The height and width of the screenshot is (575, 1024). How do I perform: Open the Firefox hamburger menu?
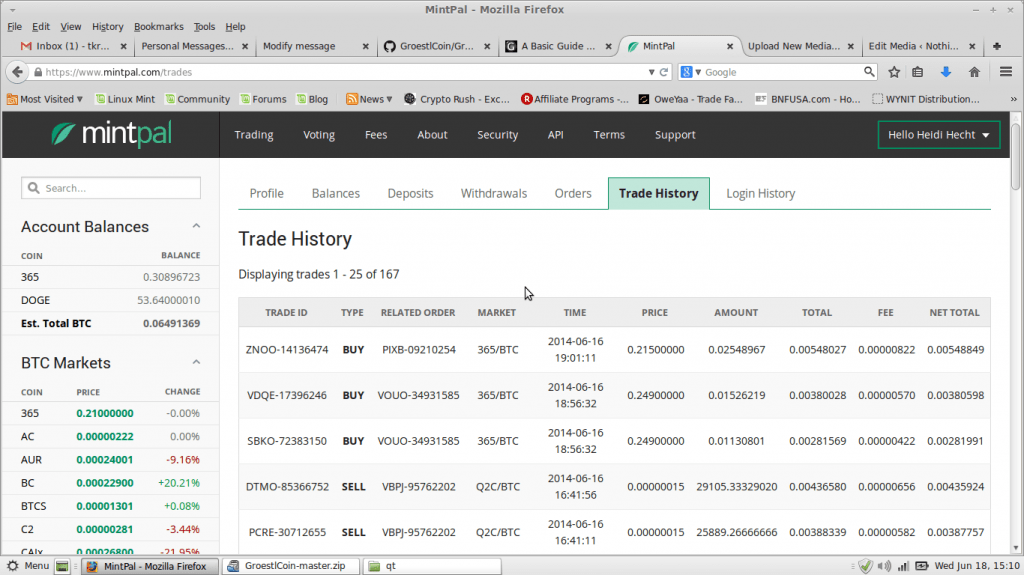tap(1006, 72)
